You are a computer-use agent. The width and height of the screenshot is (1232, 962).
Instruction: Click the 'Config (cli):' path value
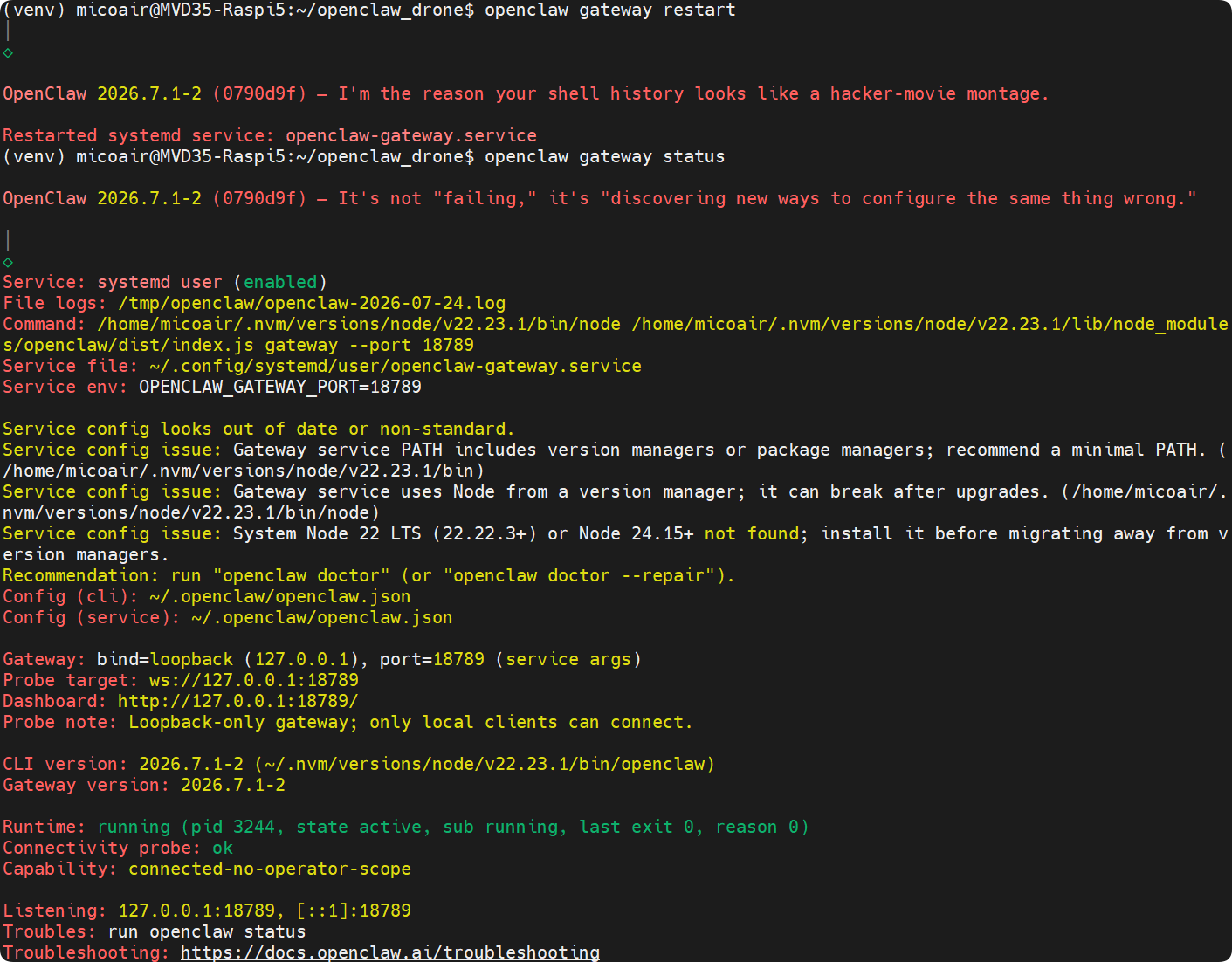tap(280, 596)
